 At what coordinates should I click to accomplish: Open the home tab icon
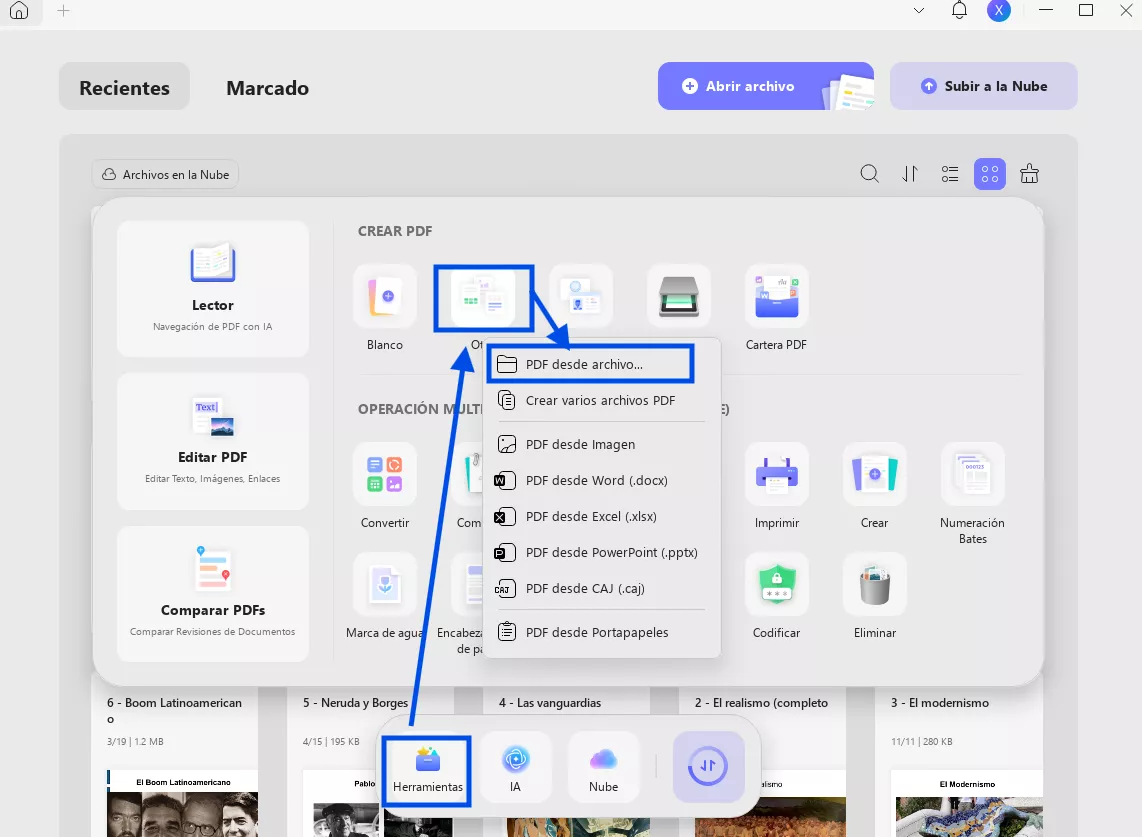pos(19,11)
